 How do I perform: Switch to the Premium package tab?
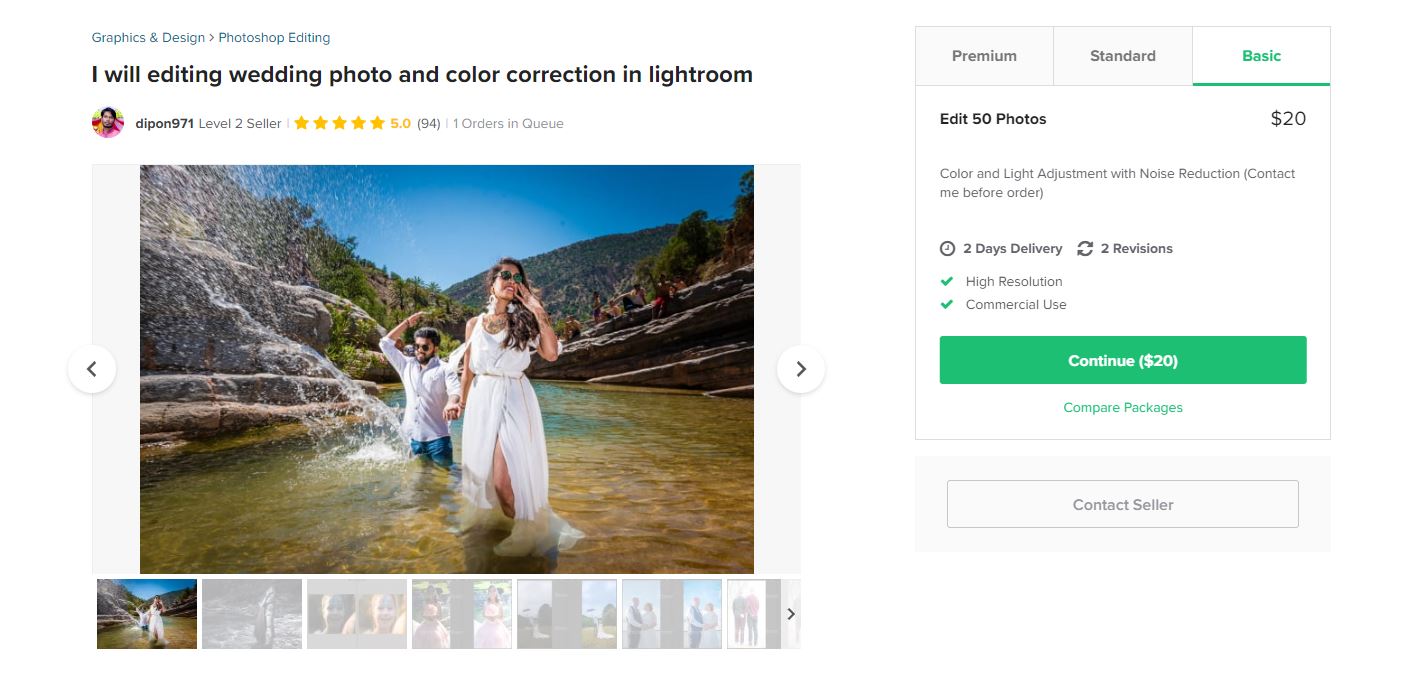tap(984, 56)
